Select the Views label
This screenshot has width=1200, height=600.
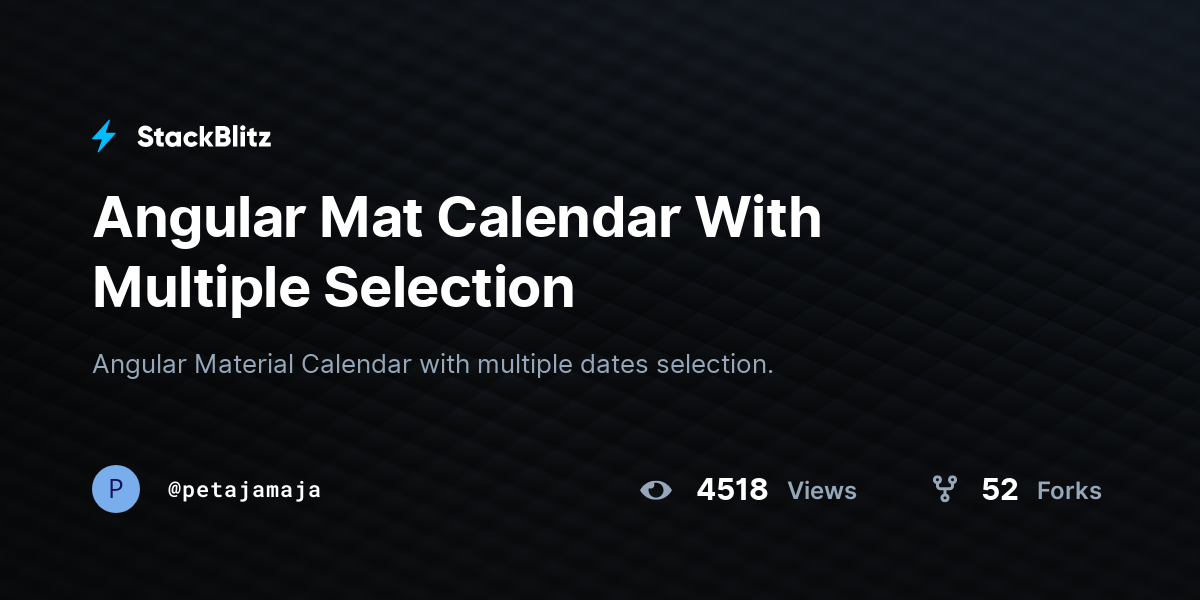pos(822,491)
